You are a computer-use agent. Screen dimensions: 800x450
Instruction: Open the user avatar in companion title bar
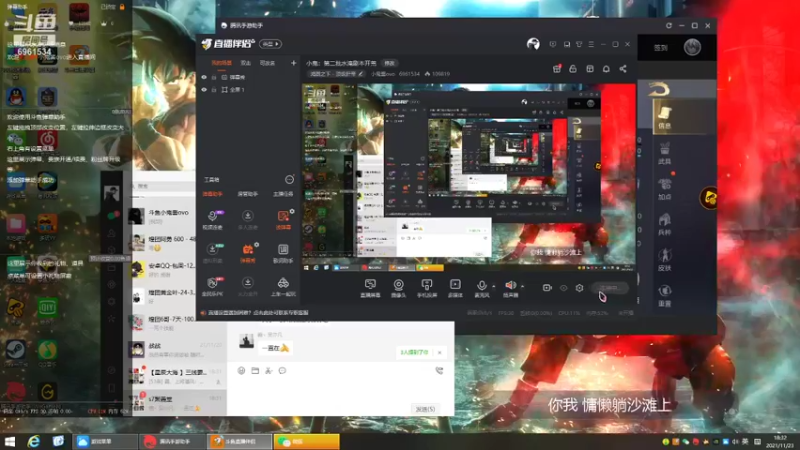pyautogui.click(x=533, y=44)
